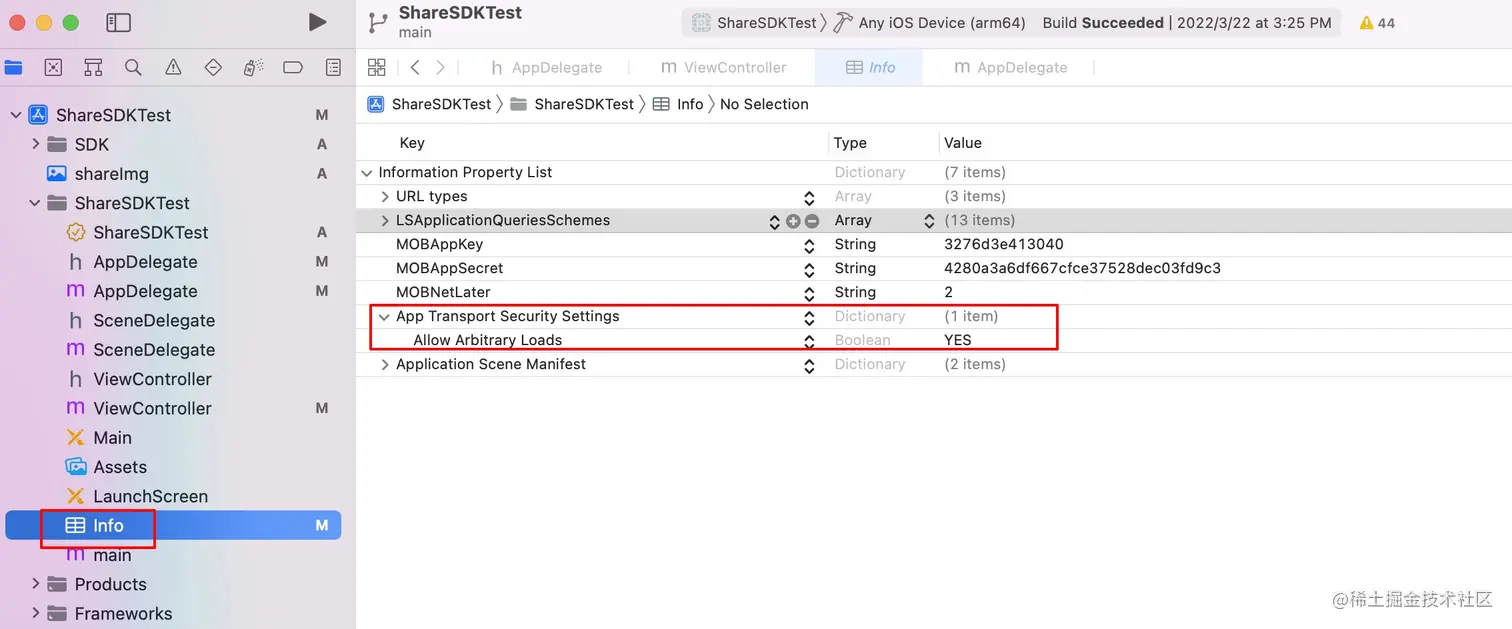Expand Application Scene Manifest
The image size is (1512, 629).
point(385,364)
